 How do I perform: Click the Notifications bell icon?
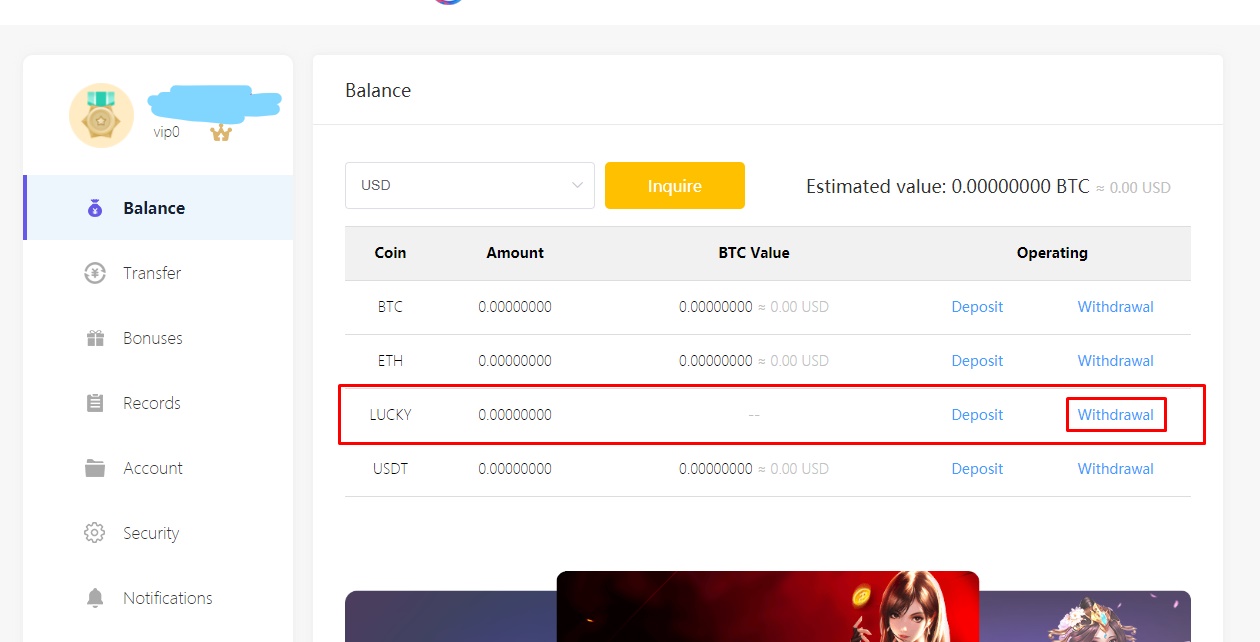pyautogui.click(x=95, y=598)
